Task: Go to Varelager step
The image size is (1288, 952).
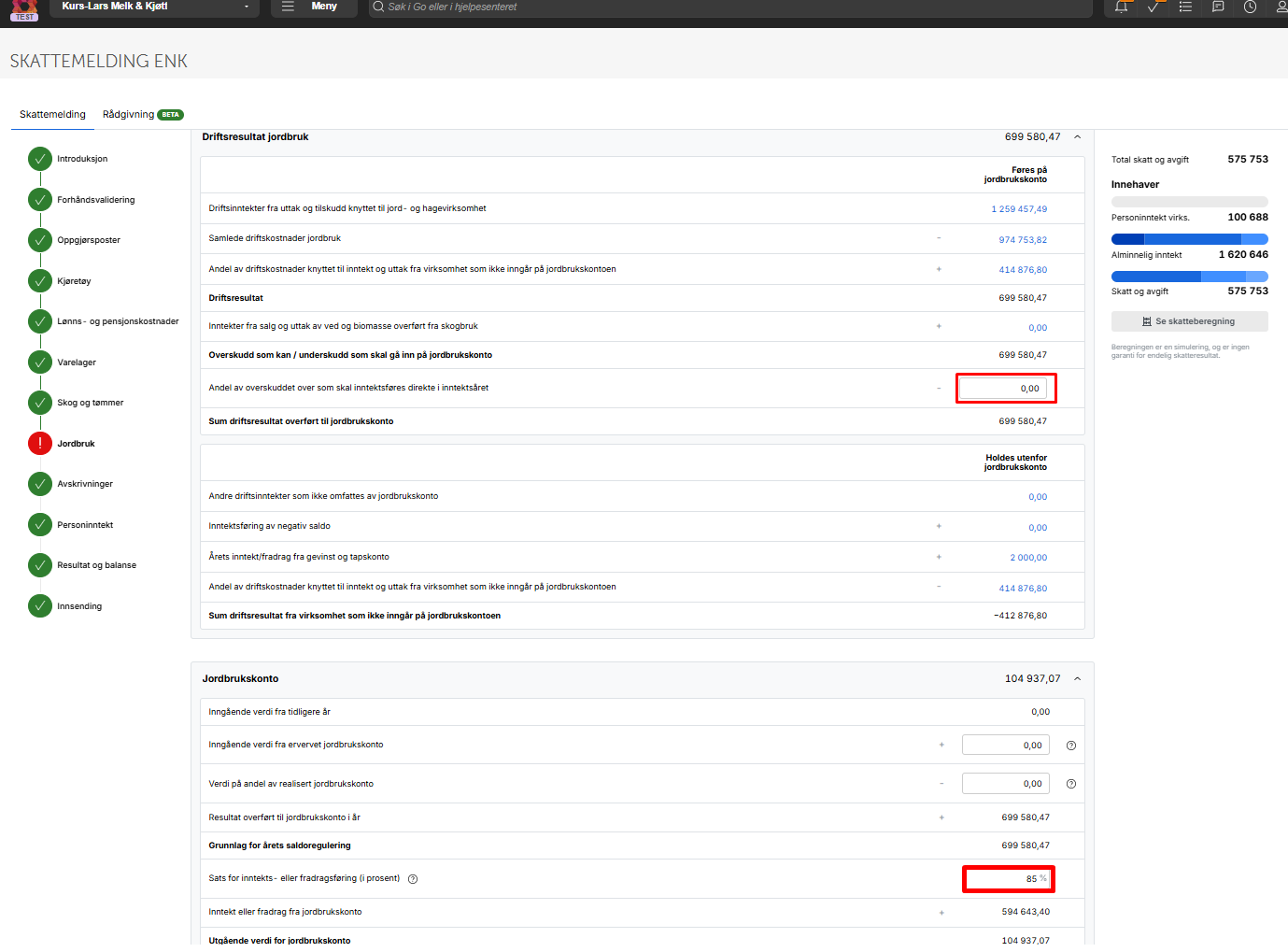Action: 77,362
